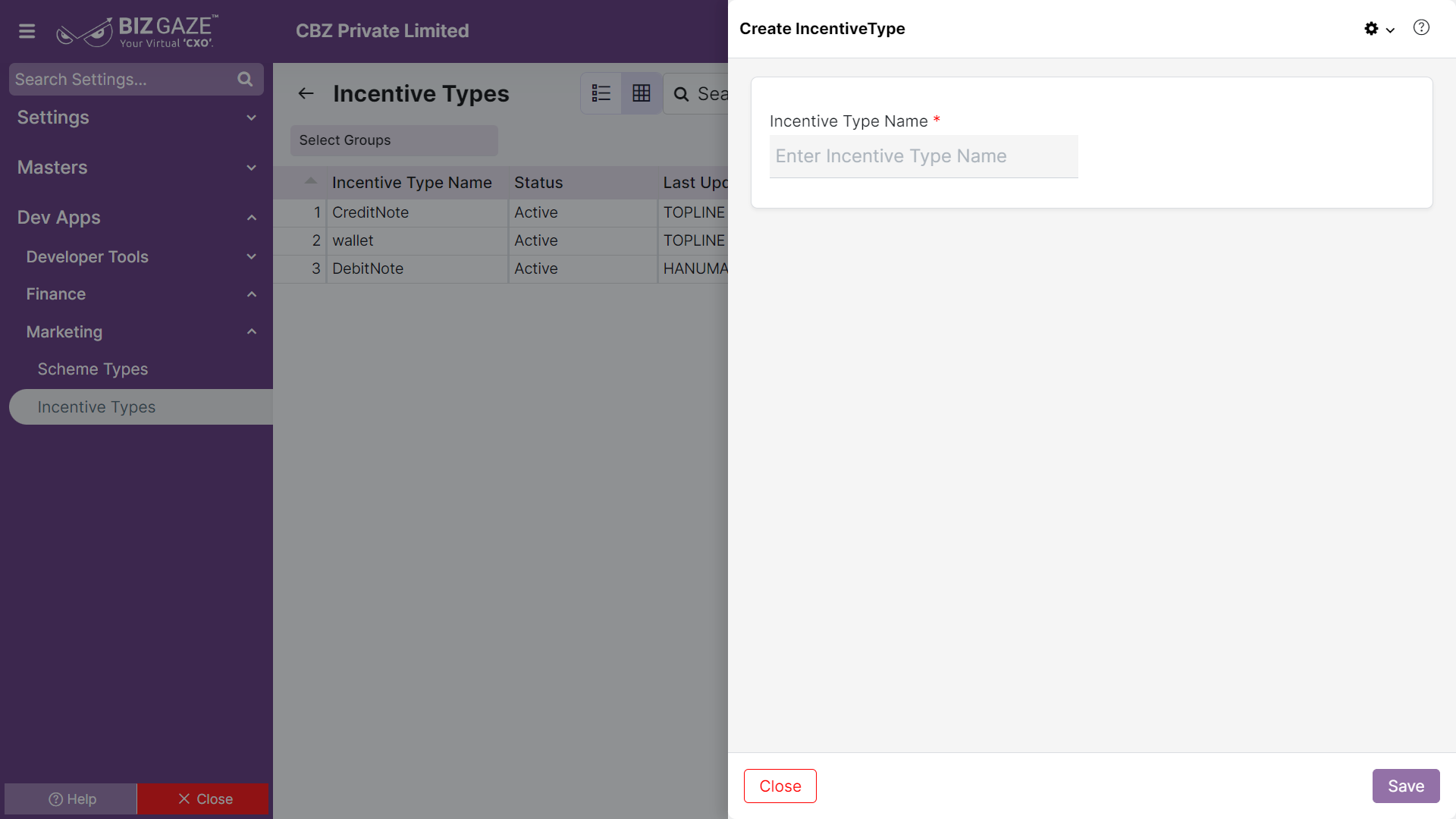The width and height of the screenshot is (1456, 819).
Task: Expand the Masters section chevron
Action: tap(252, 168)
